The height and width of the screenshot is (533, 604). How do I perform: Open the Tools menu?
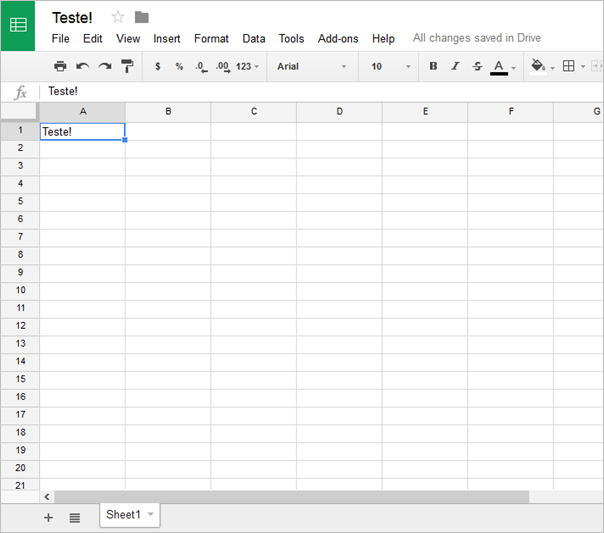[291, 39]
